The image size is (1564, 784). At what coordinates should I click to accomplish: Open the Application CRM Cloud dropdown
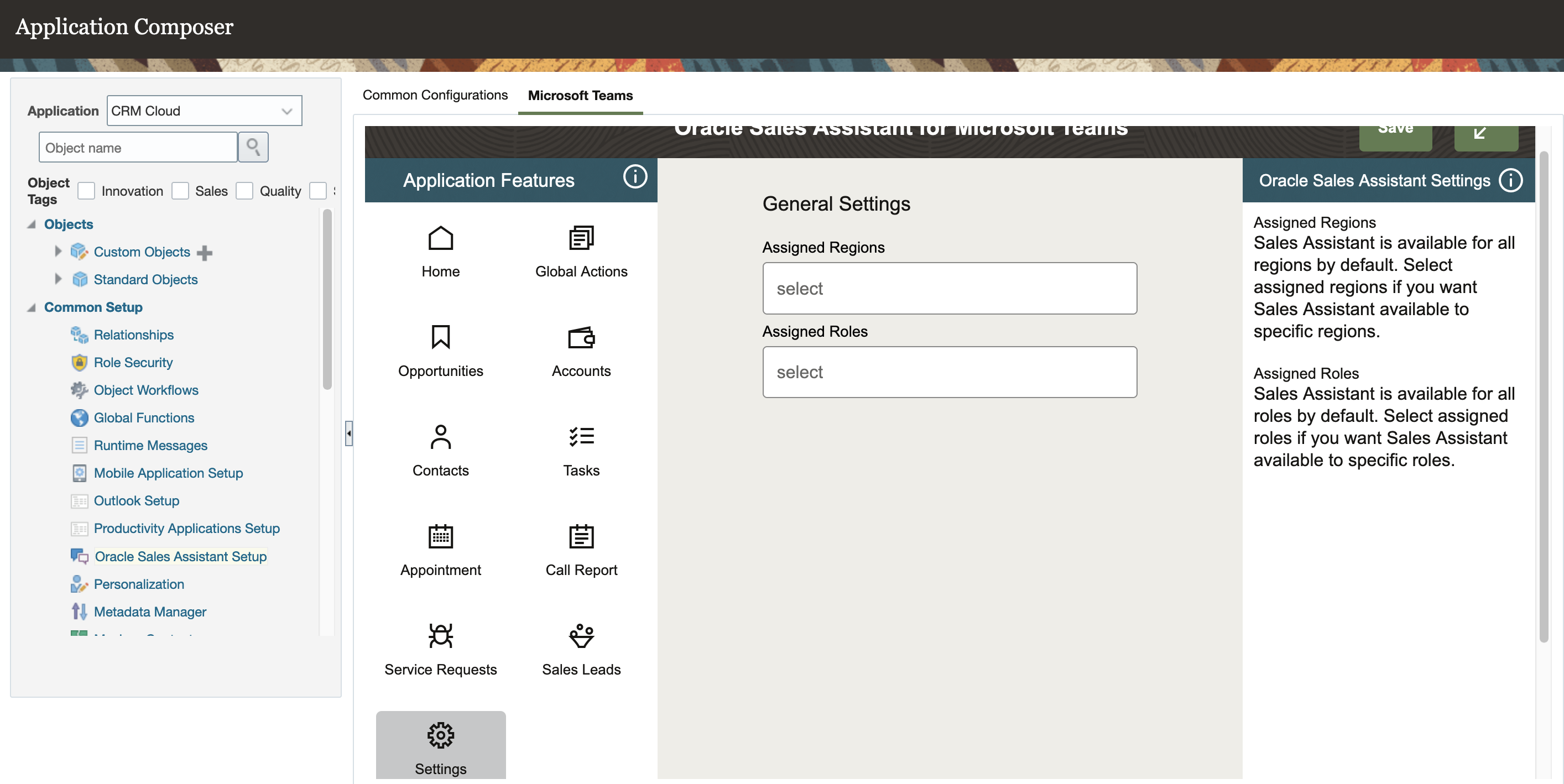[x=205, y=111]
